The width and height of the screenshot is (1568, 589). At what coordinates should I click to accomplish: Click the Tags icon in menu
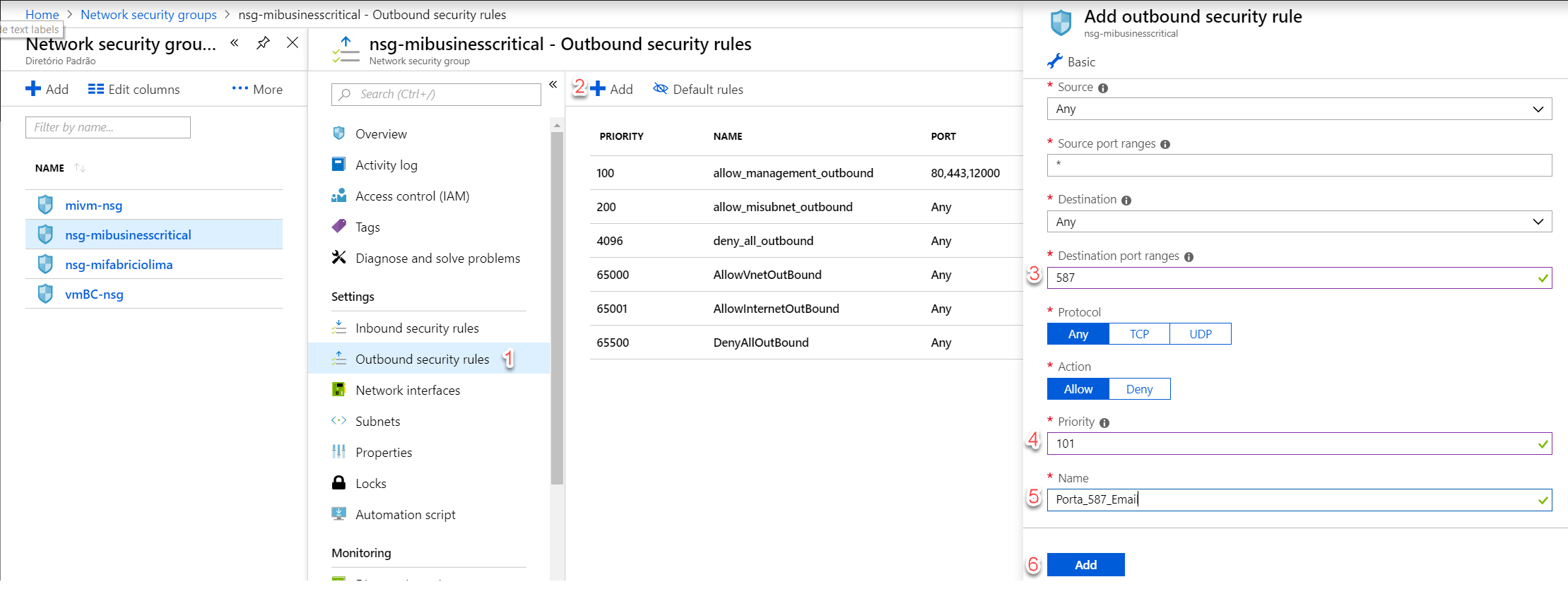point(339,227)
